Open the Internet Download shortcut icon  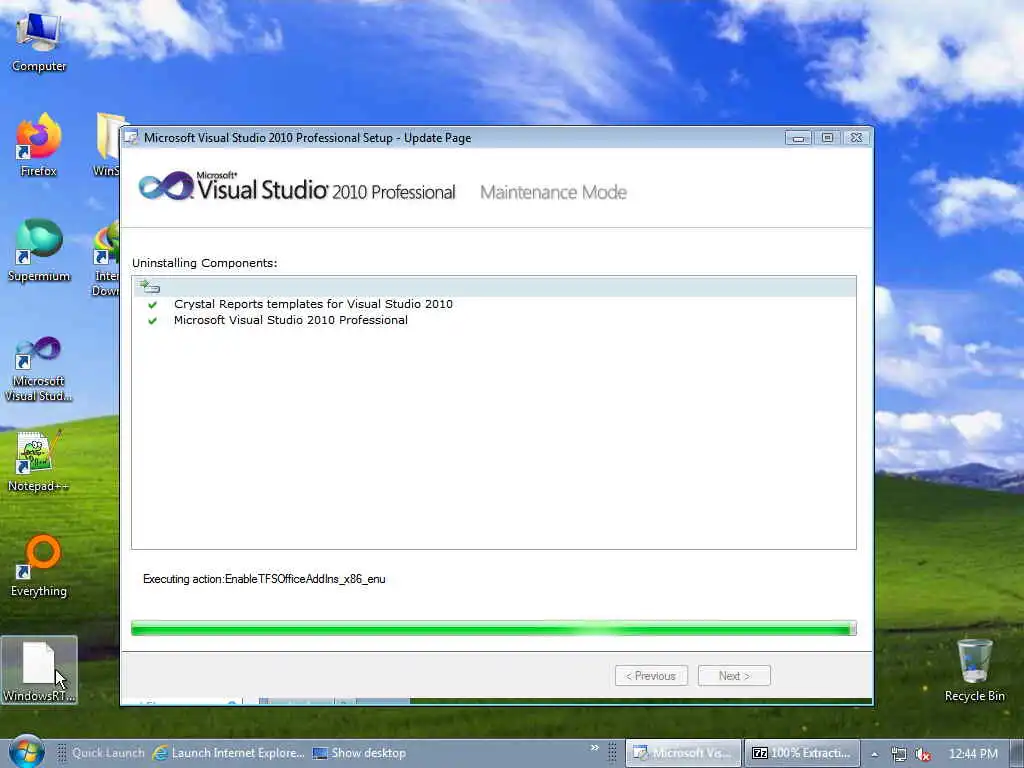pos(105,259)
